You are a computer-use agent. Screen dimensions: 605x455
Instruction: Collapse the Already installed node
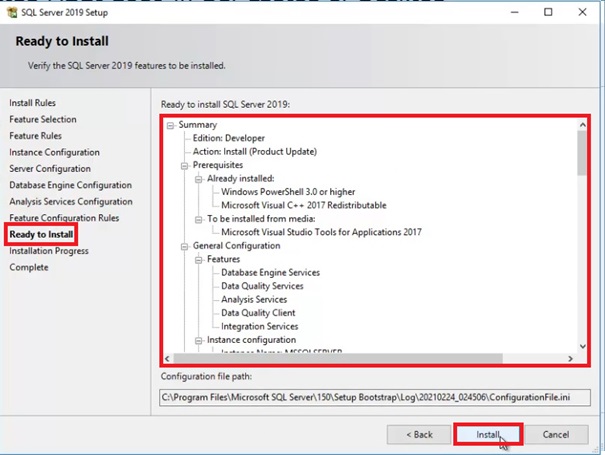point(198,179)
